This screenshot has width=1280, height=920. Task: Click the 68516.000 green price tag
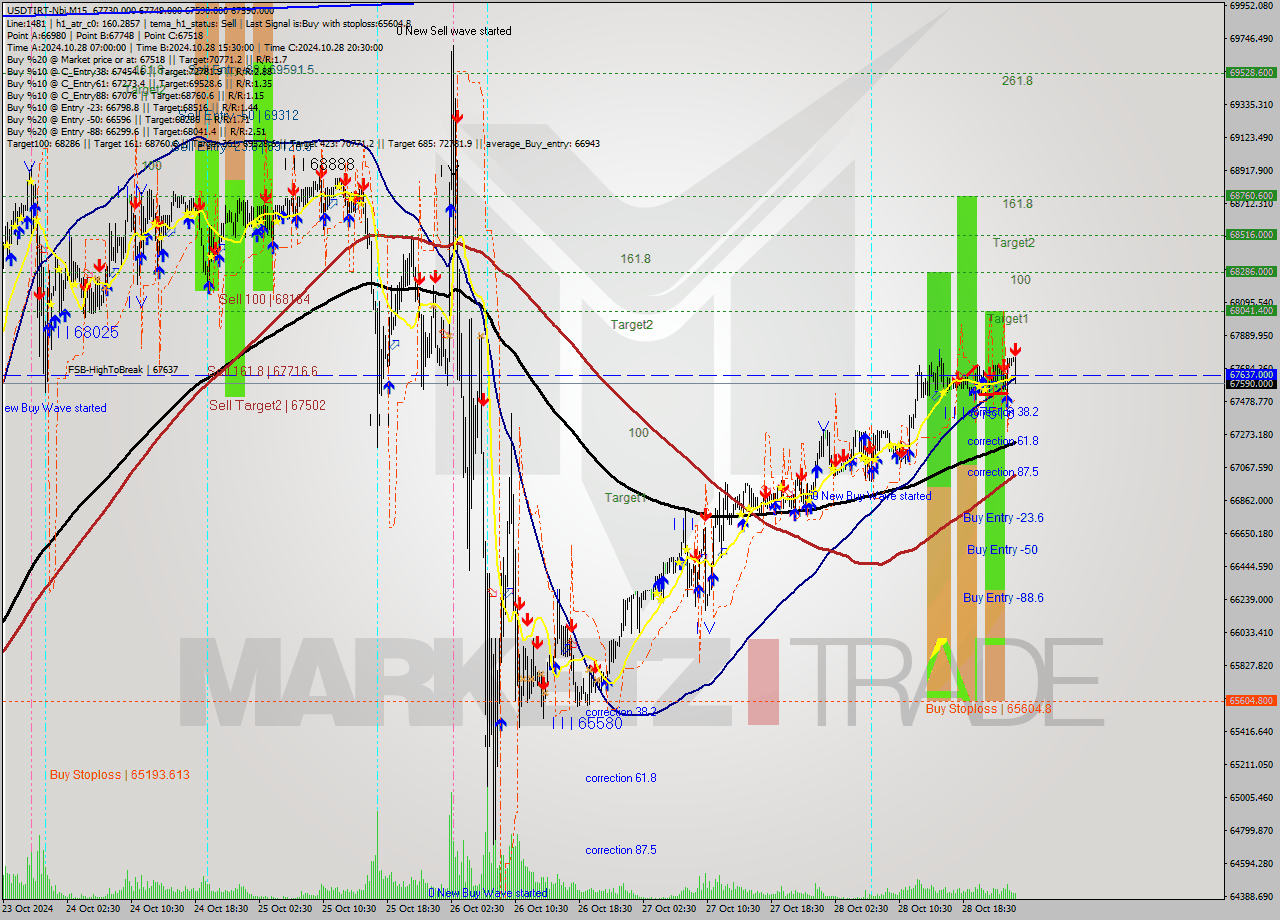click(1250, 235)
